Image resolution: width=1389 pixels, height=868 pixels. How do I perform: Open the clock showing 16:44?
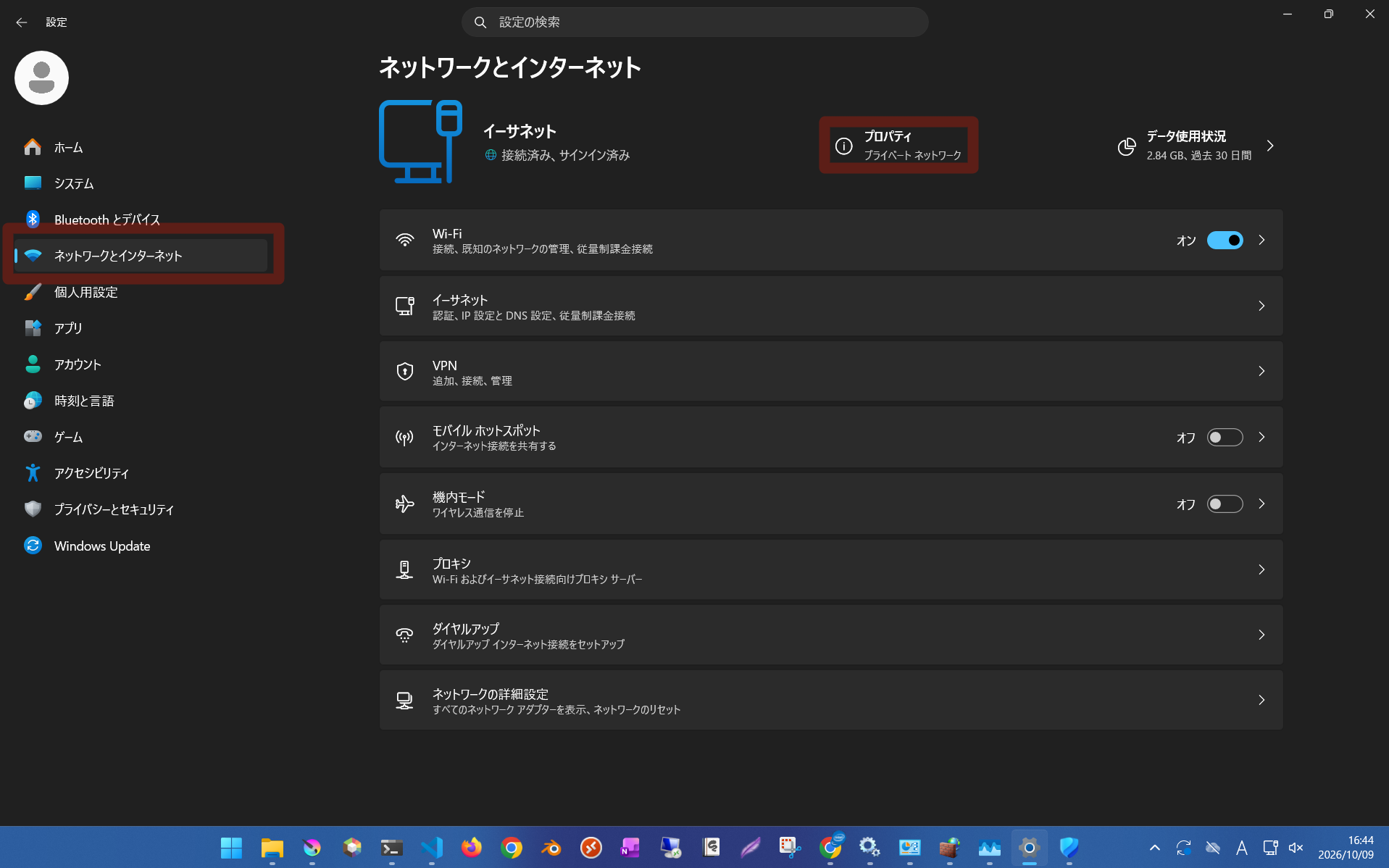(x=1346, y=848)
